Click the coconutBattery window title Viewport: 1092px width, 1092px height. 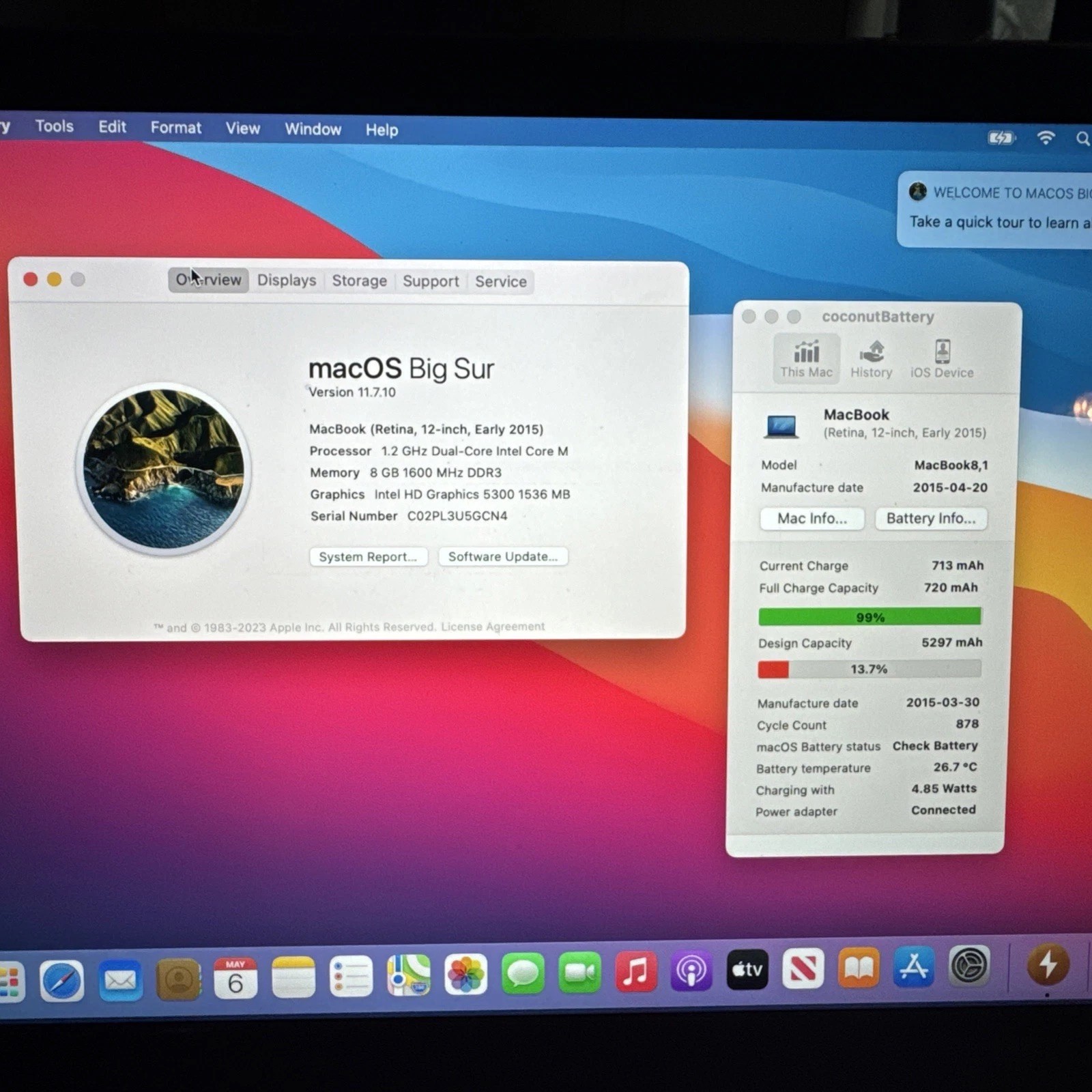[x=878, y=317]
